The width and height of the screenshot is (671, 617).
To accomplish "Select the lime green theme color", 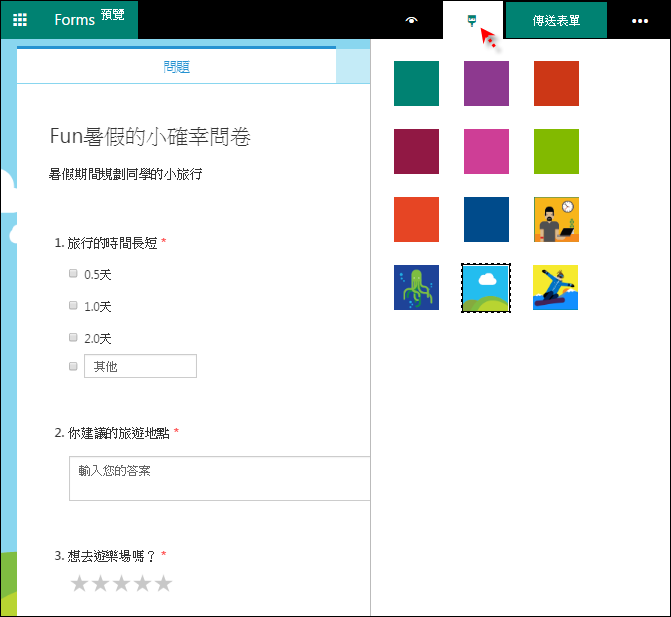I will tap(556, 151).
